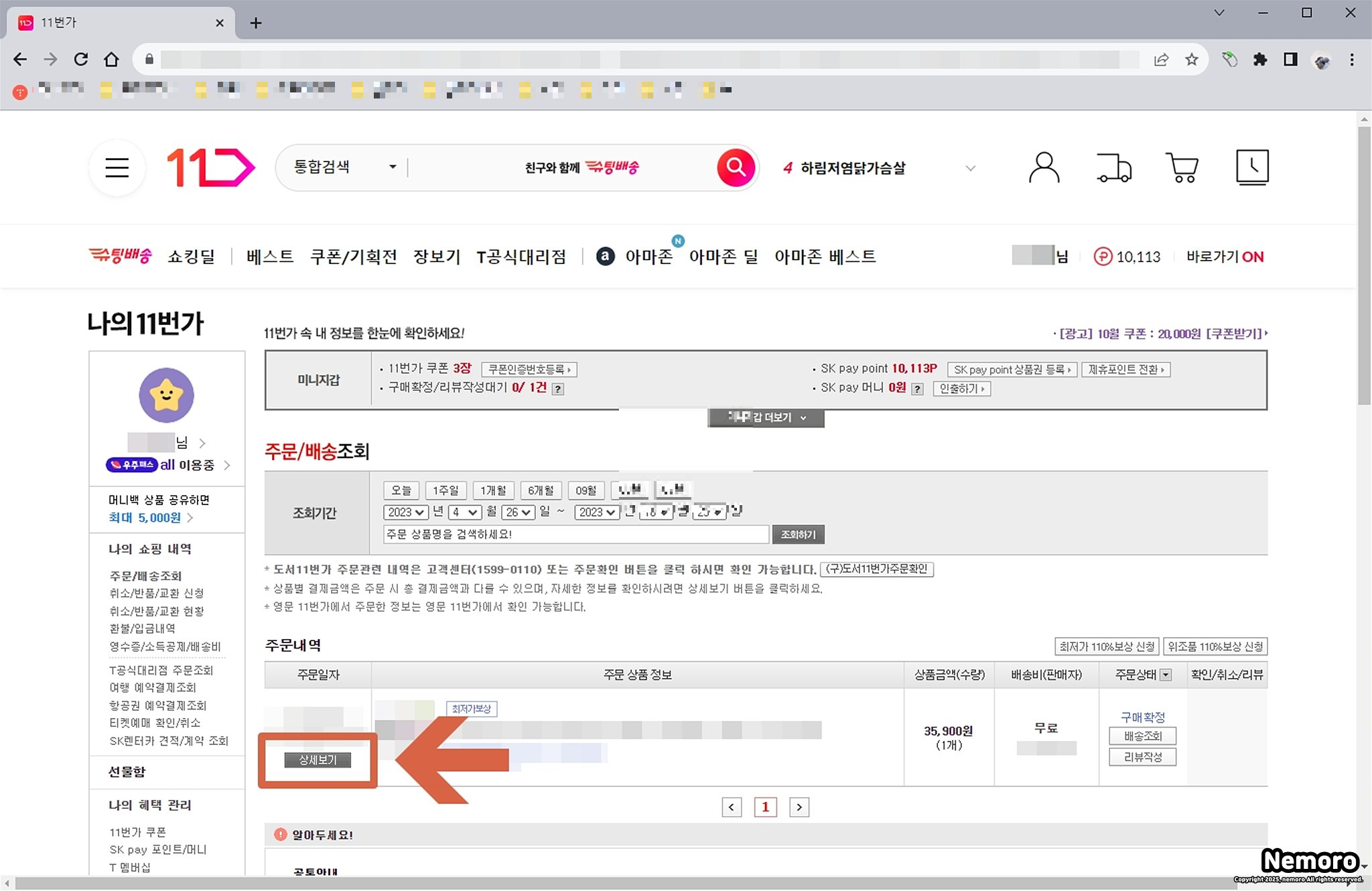Select the 6개월 period button
The height and width of the screenshot is (891, 1372).
pos(541,490)
